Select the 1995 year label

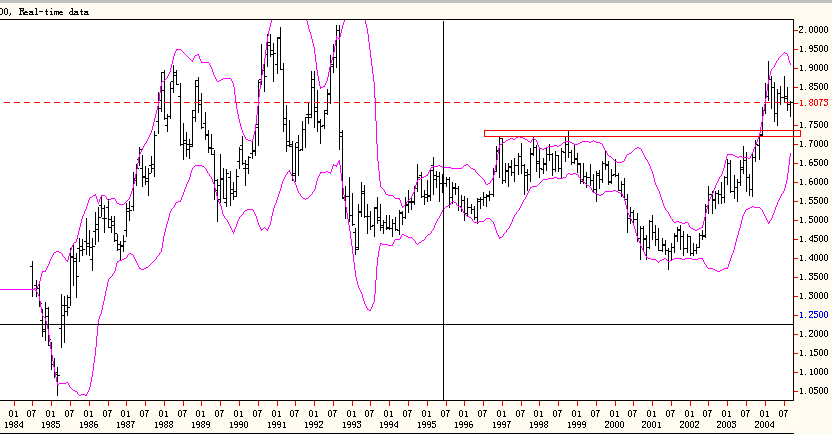click(426, 424)
